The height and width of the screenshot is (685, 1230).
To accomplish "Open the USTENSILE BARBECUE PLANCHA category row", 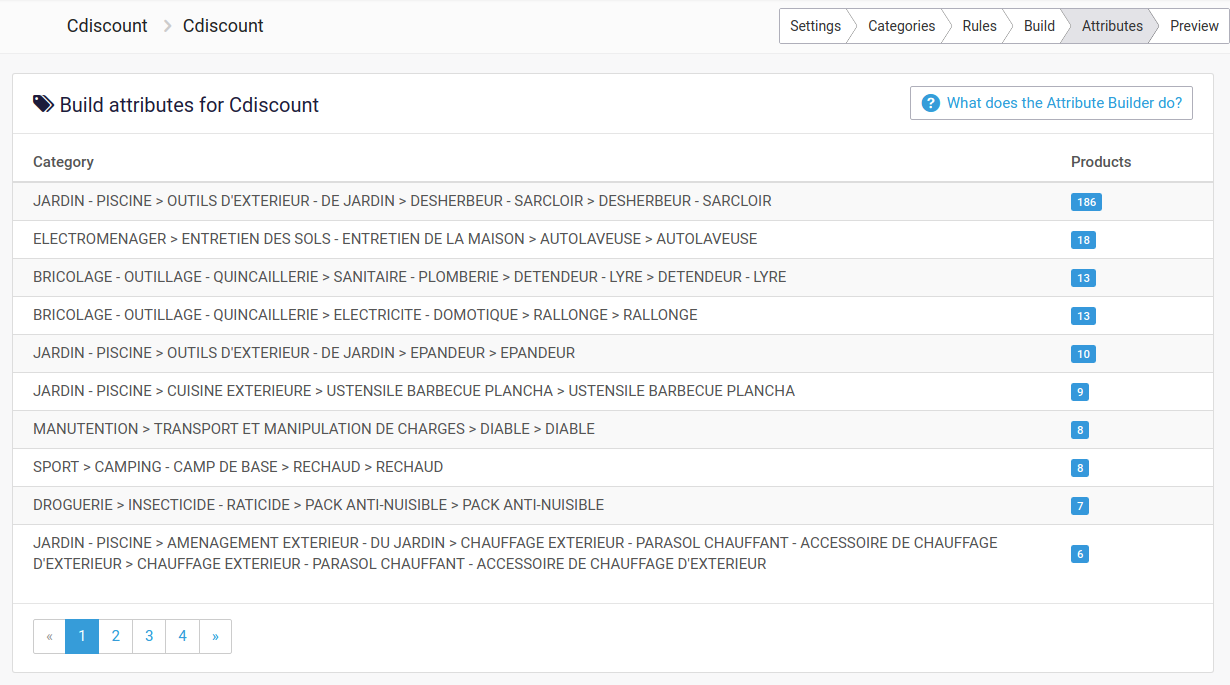I will pos(614,391).
